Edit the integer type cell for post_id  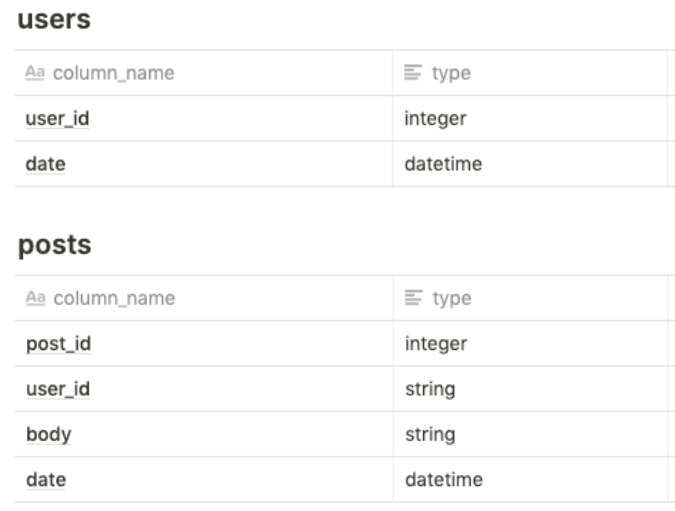coord(530,344)
